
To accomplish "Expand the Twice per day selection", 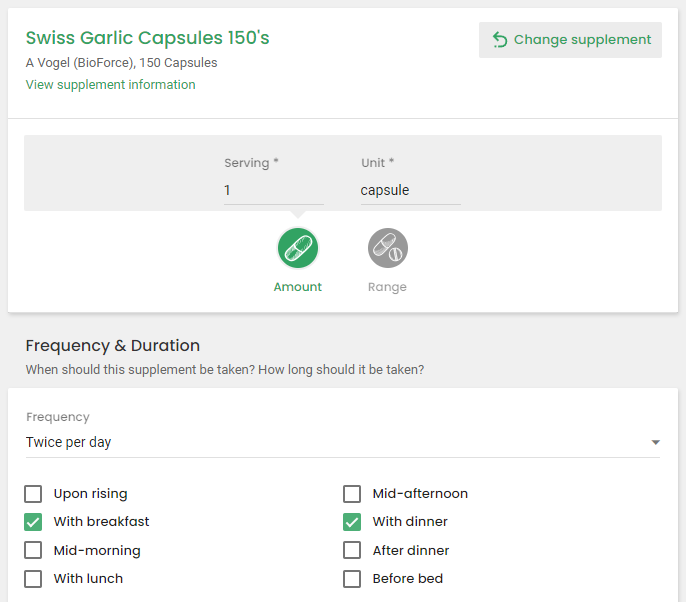I will click(x=343, y=442).
